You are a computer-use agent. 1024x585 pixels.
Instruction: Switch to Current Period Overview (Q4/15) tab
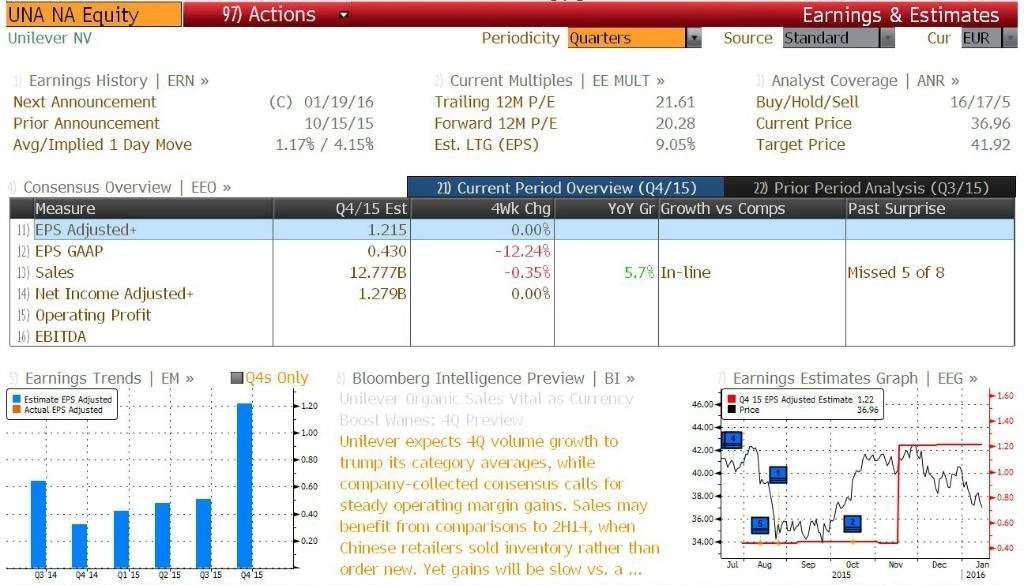point(566,187)
